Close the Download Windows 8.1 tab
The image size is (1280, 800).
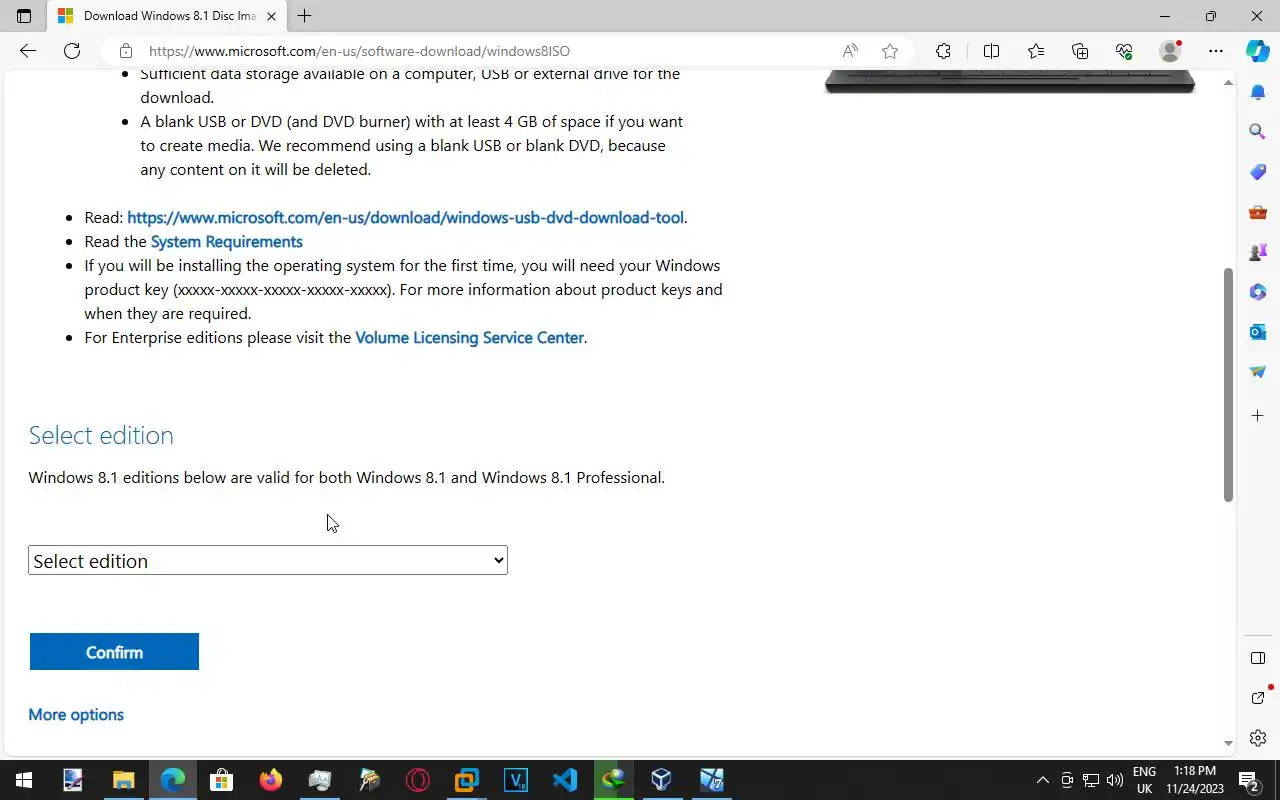tap(271, 16)
